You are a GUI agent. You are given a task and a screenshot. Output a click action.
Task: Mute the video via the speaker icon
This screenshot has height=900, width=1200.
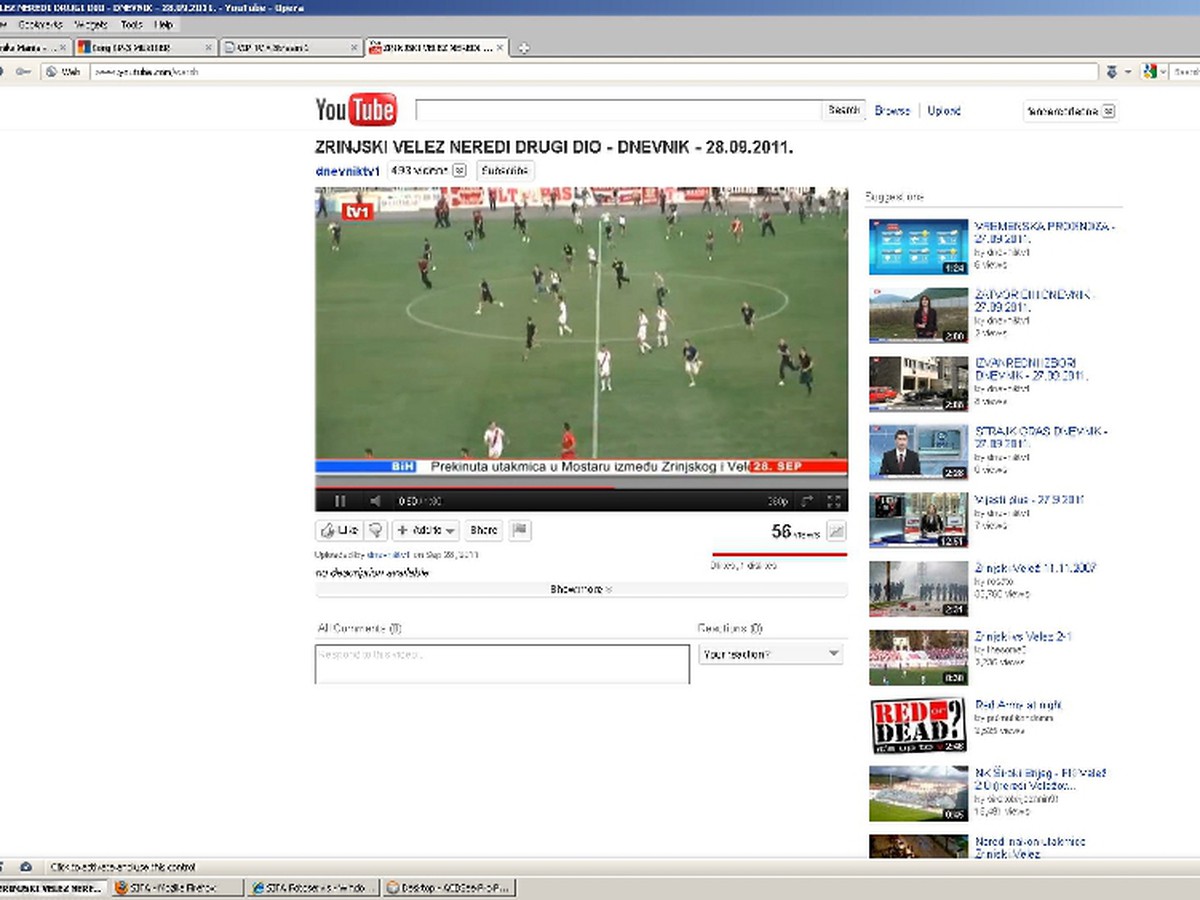[x=375, y=501]
